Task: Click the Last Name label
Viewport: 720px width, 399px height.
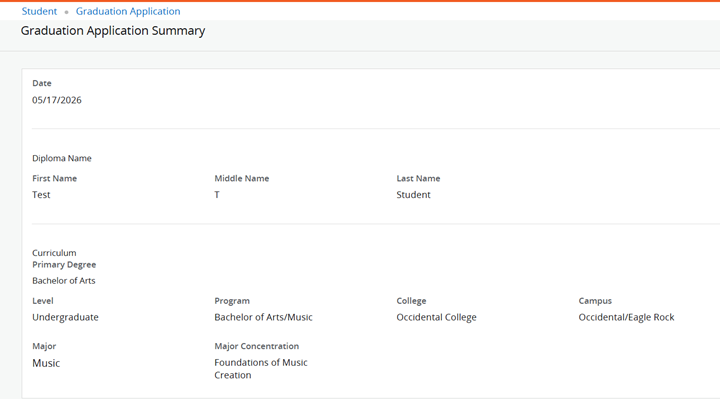Action: 418,178
